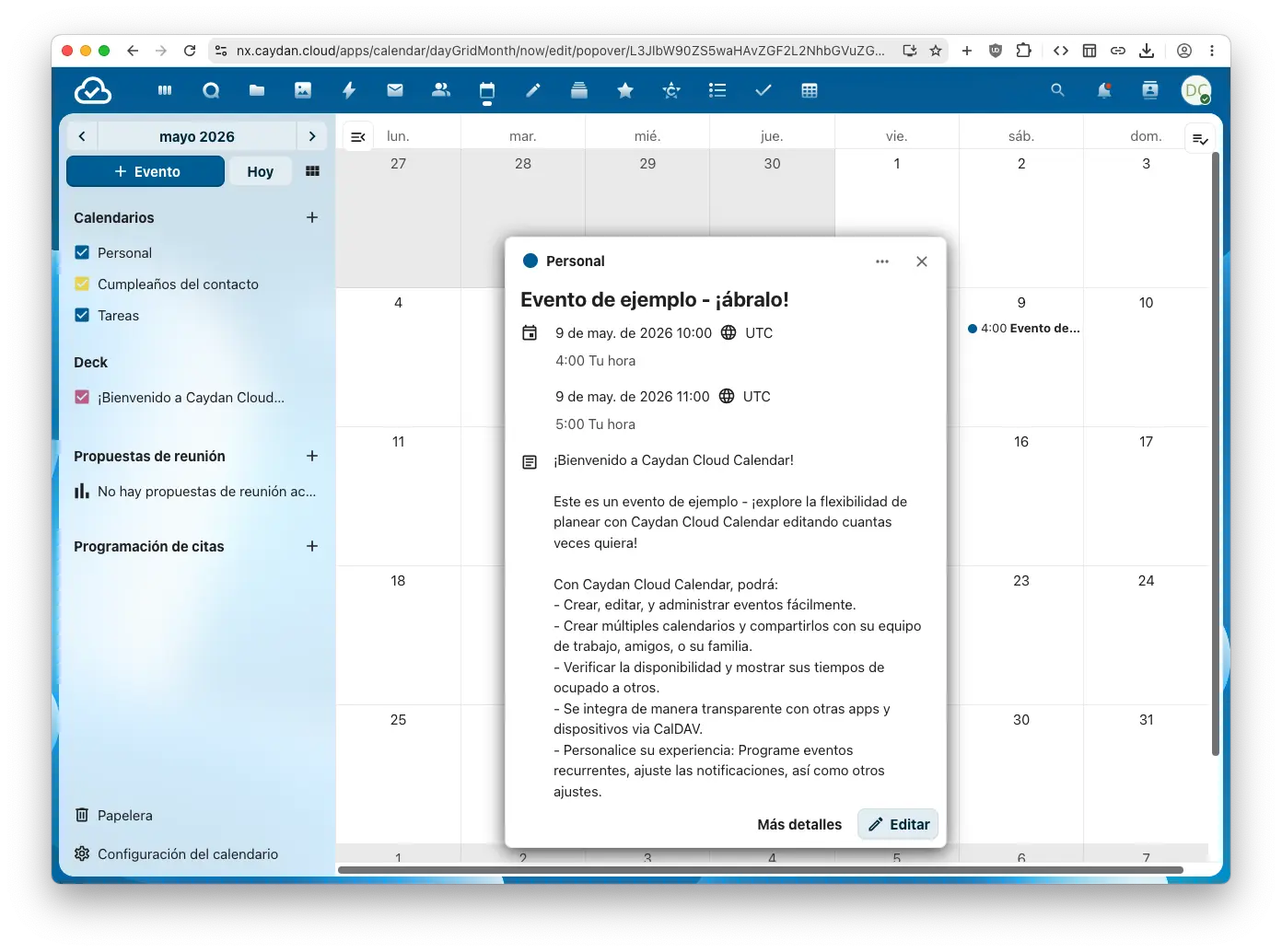Click the Editar button
The width and height of the screenshot is (1282, 952).
(898, 824)
